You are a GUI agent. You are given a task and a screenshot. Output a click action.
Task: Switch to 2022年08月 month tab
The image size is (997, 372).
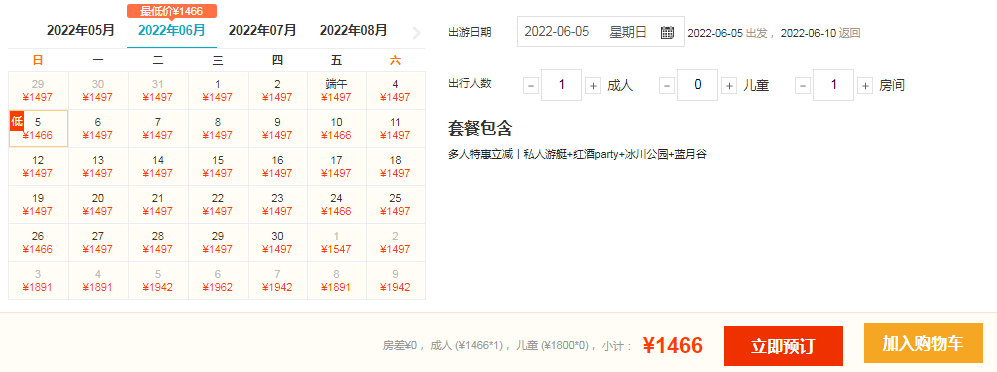(x=354, y=30)
